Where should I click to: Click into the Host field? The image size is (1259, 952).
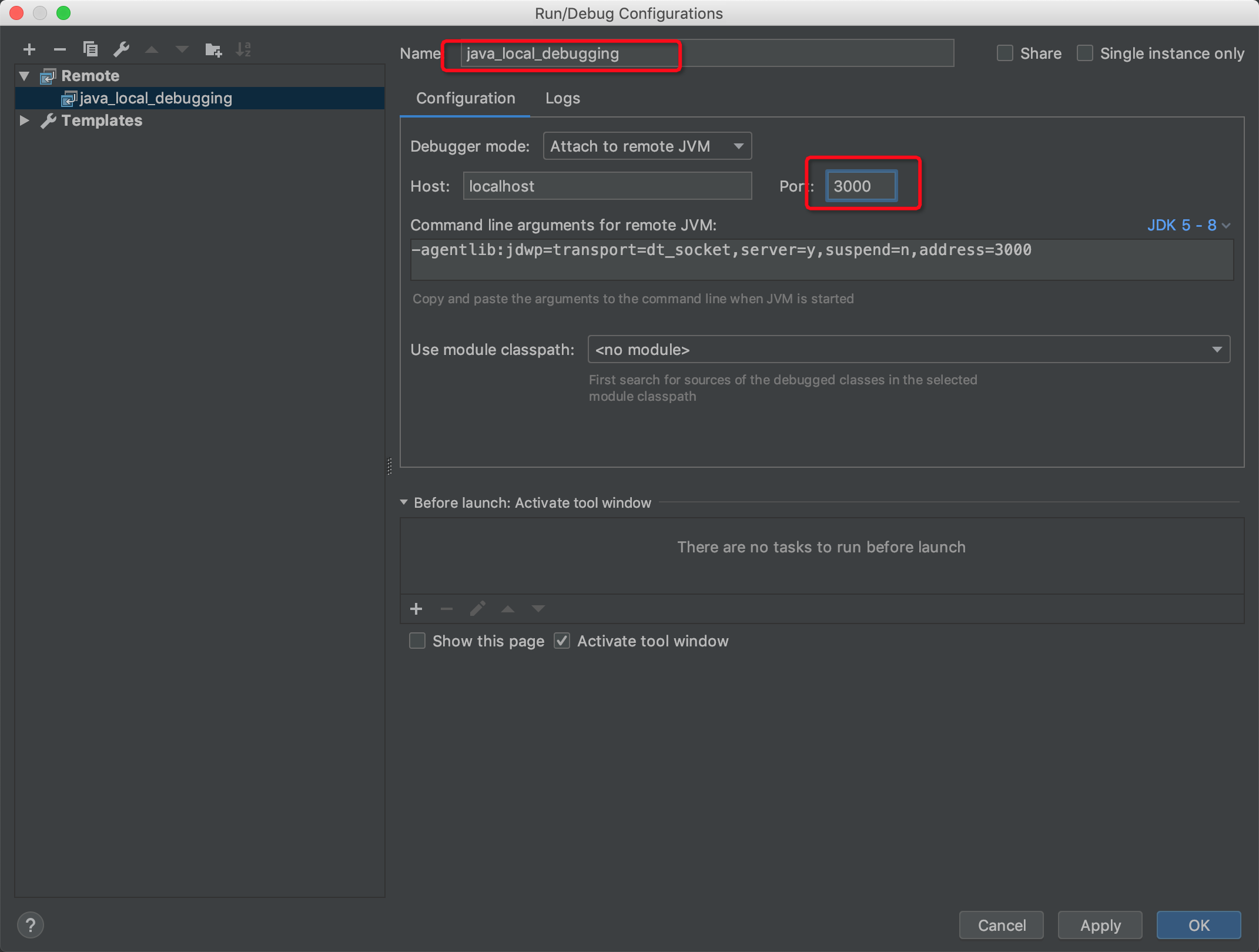[x=607, y=186]
